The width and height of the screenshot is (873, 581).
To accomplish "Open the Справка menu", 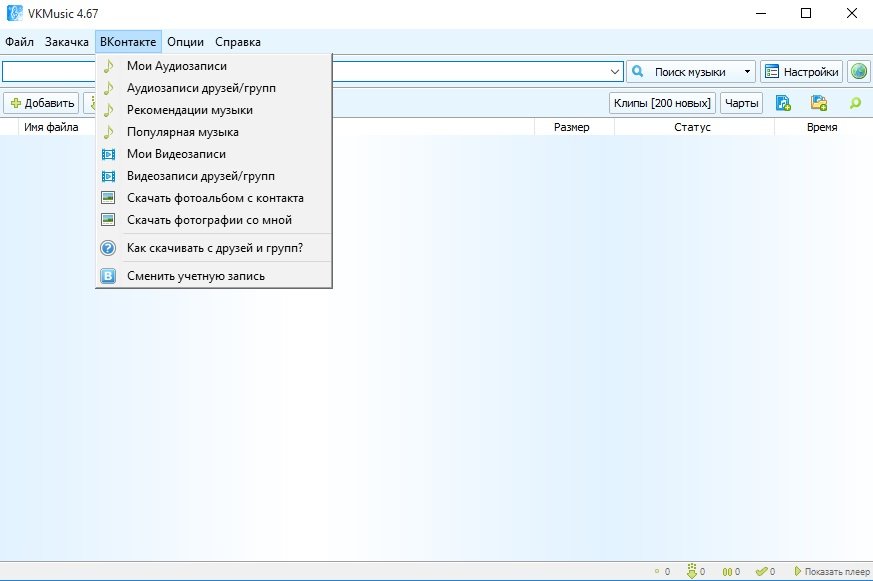I will click(x=238, y=42).
